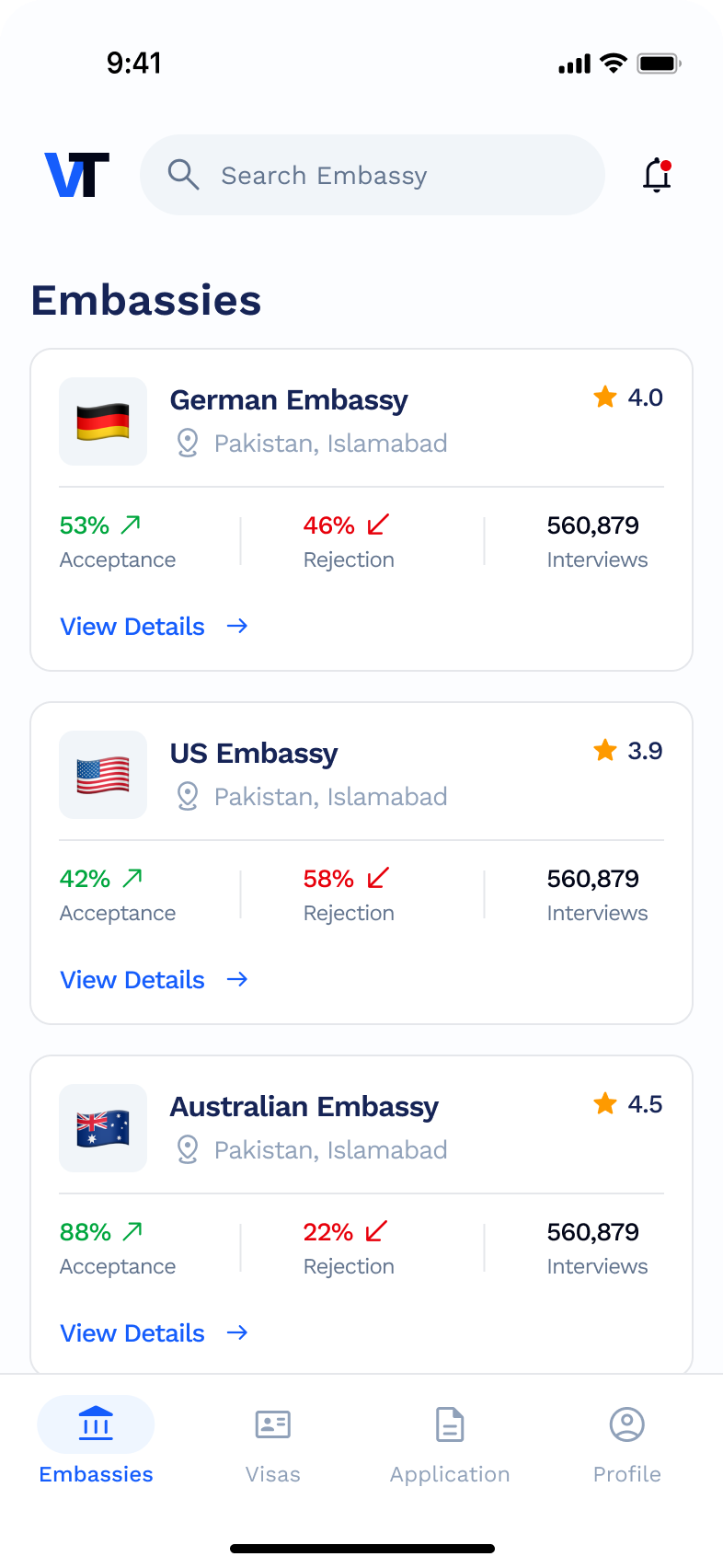Screen dimensions: 723x1568
Task: Open the notification bell icon
Action: pyautogui.click(x=657, y=175)
